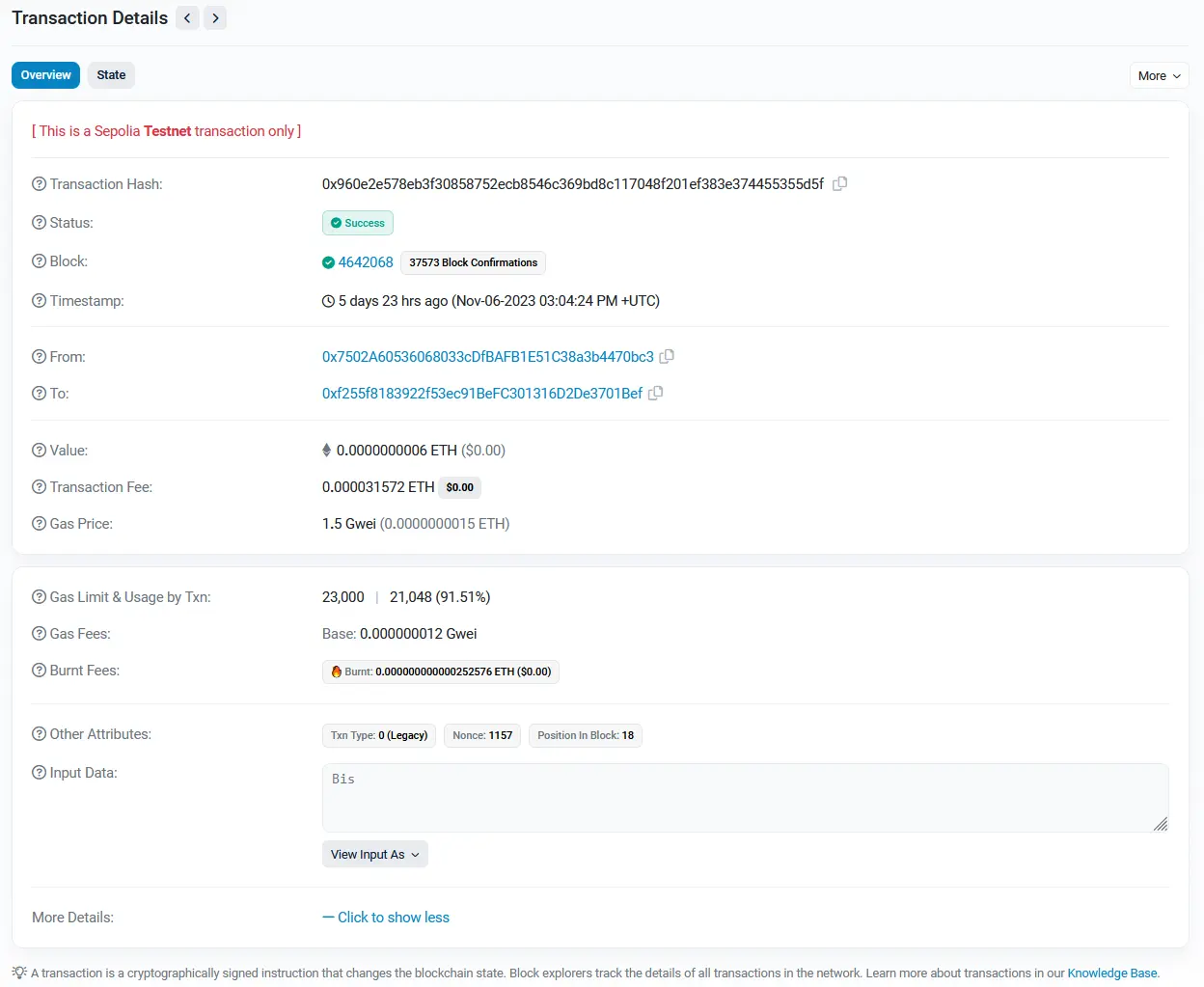Copy the transaction hash to clipboard
This screenshot has width=1204, height=987.
pos(839,183)
